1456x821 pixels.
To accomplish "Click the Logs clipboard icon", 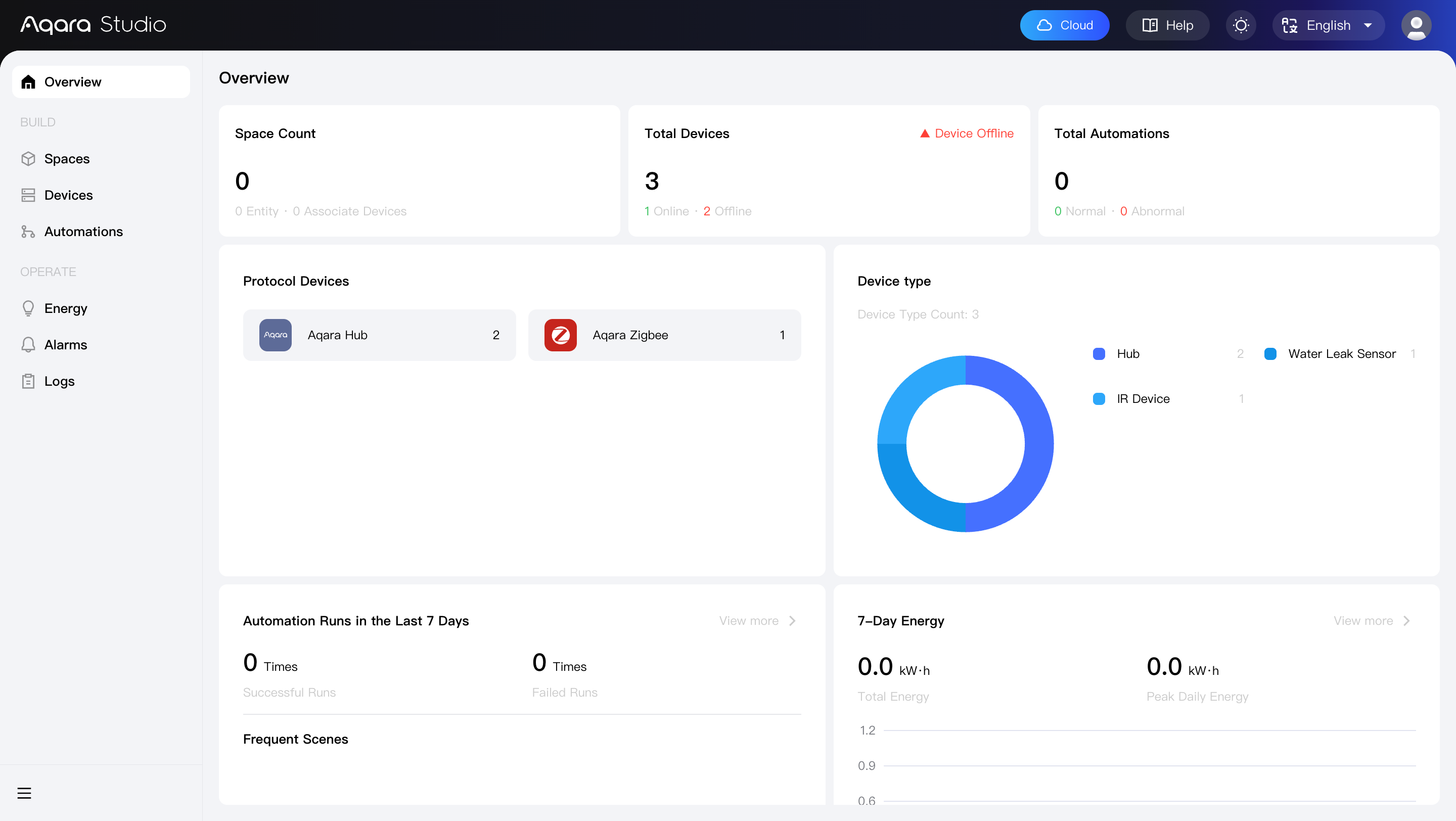I will pos(28,381).
